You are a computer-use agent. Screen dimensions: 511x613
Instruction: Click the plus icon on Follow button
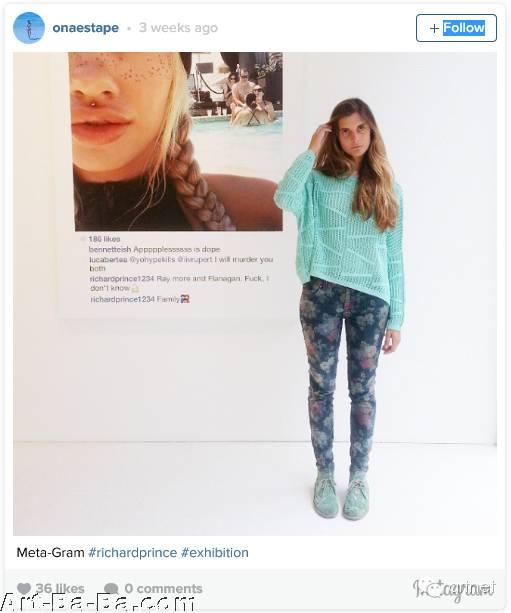(x=434, y=28)
